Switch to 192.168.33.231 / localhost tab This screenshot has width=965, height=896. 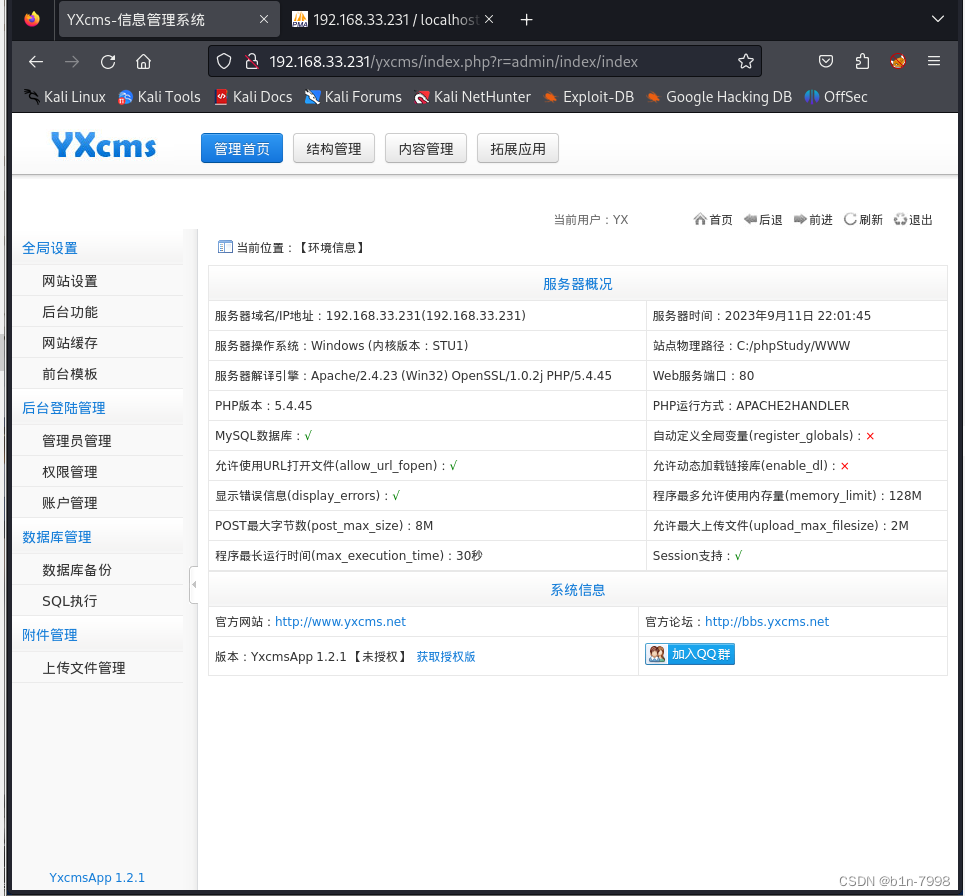394,20
